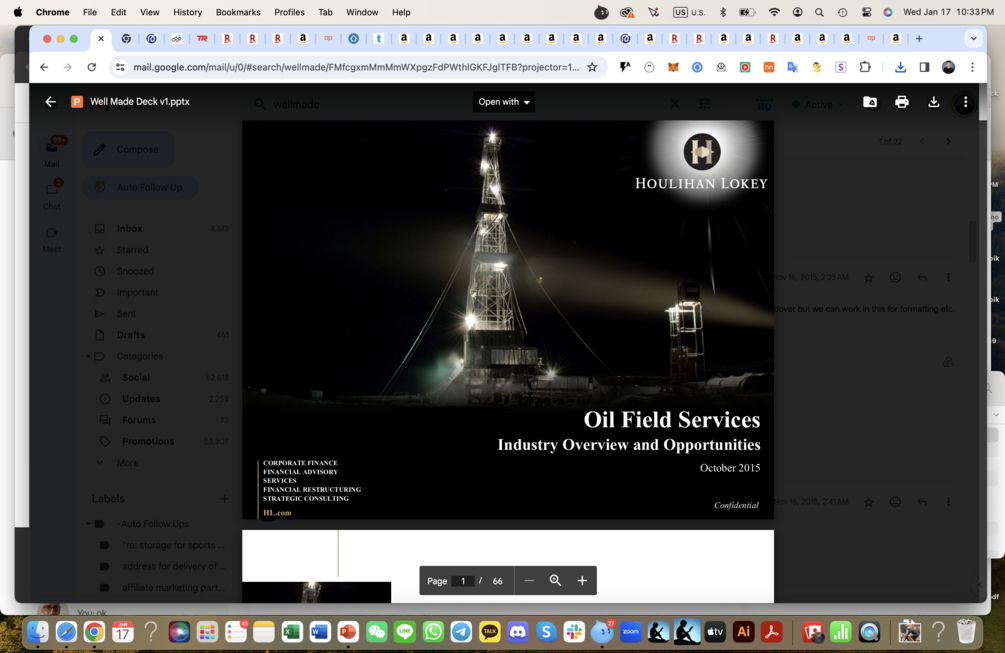The height and width of the screenshot is (653, 1005).
Task: Open the orange 'hn' extension
Action: pyautogui.click(x=768, y=67)
